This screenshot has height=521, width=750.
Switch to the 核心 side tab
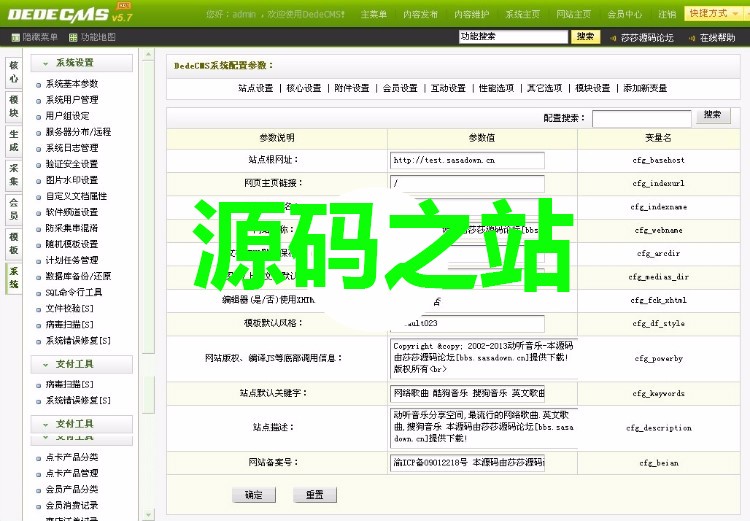[14, 72]
